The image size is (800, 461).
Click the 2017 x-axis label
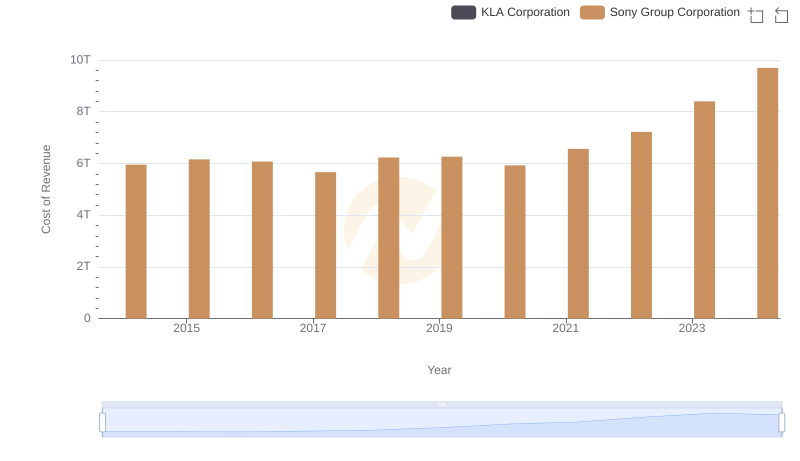click(313, 328)
